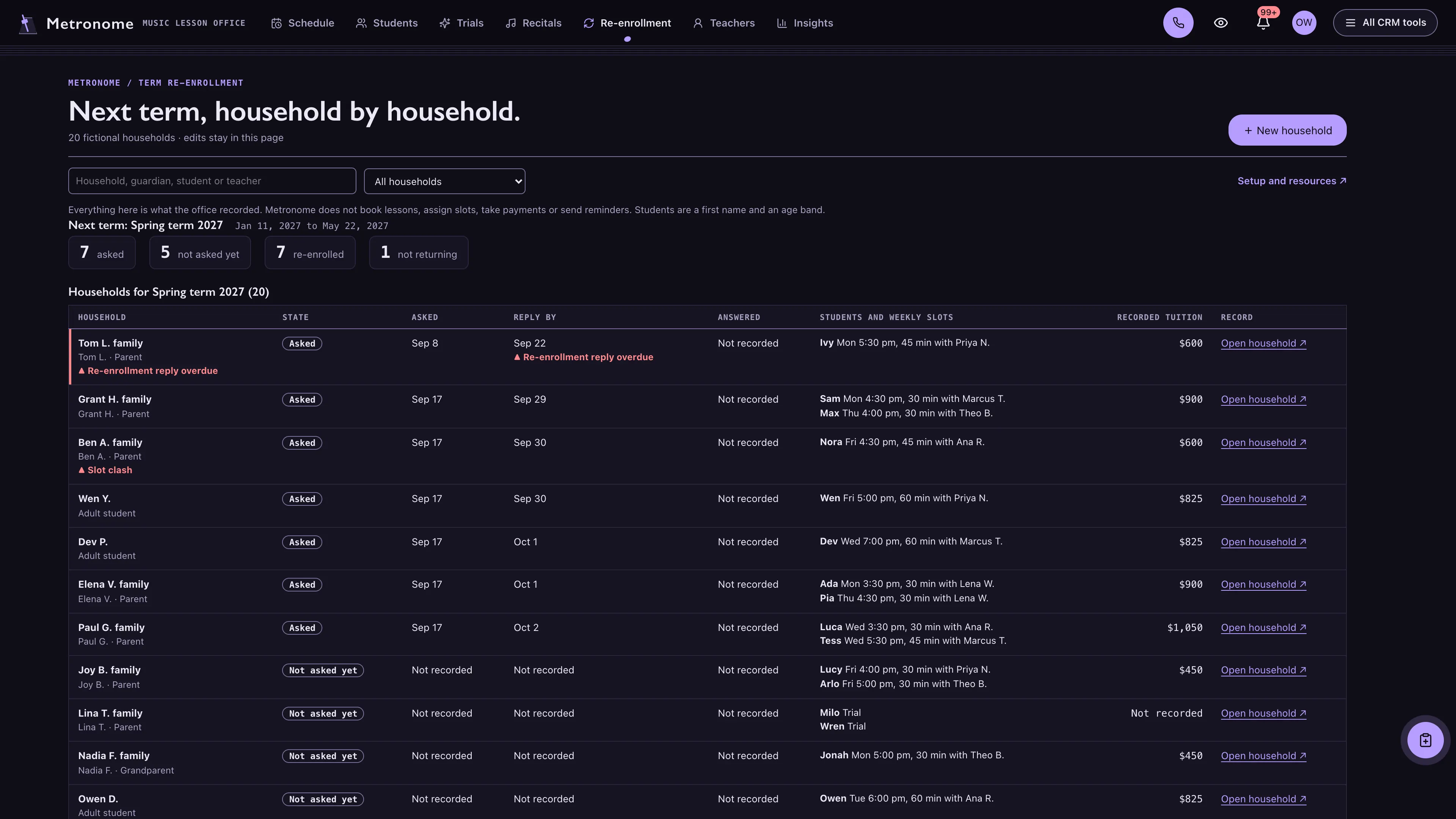
Task: View the Insights tab
Action: pos(805,23)
